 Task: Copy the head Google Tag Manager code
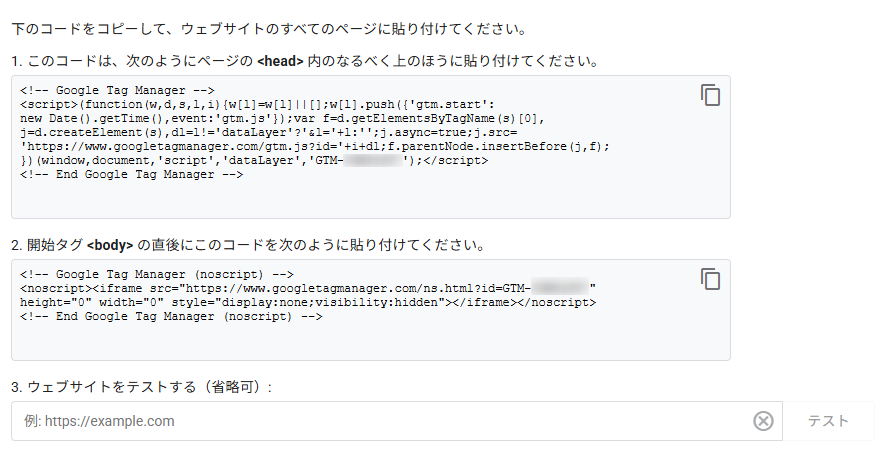710,96
